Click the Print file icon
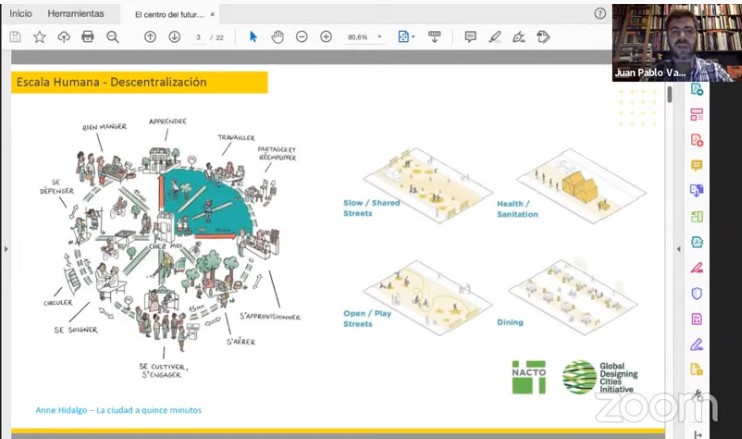This screenshot has width=742, height=439. 88,37
